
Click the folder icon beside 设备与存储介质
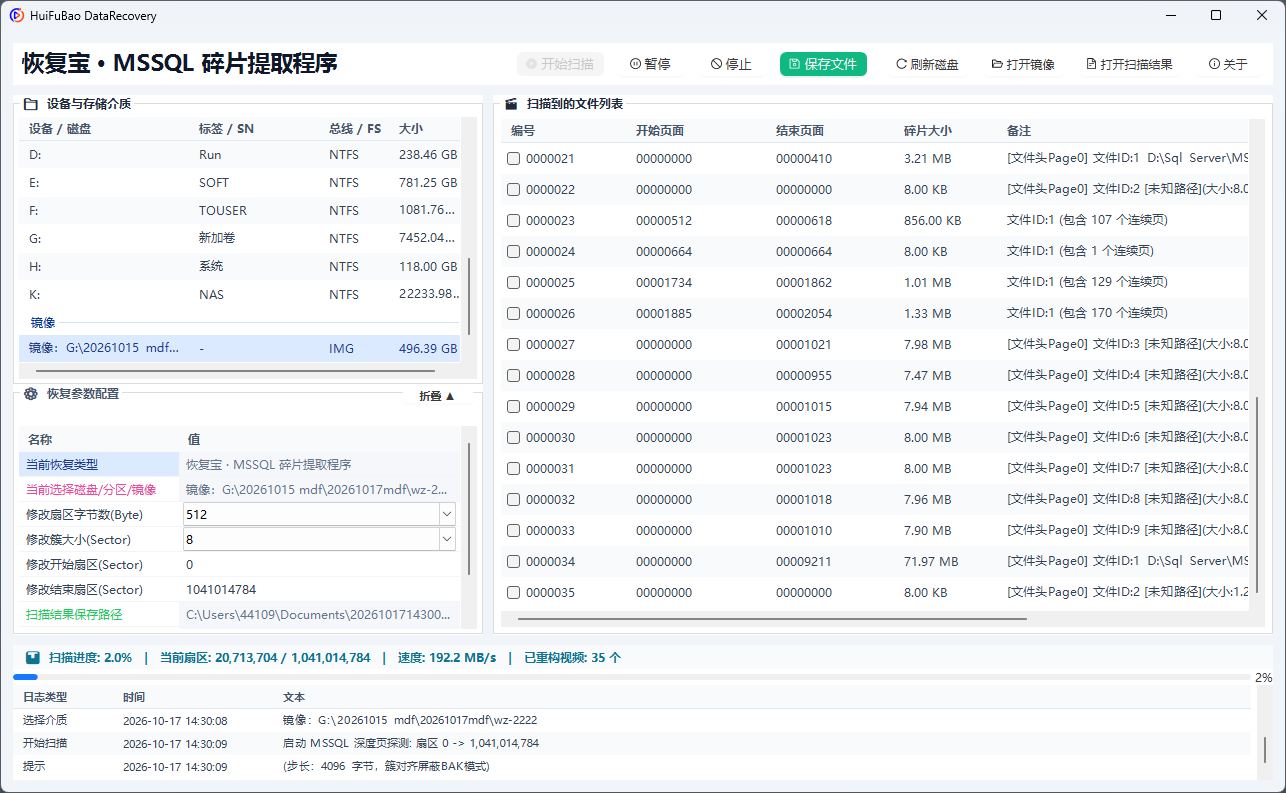[31, 103]
